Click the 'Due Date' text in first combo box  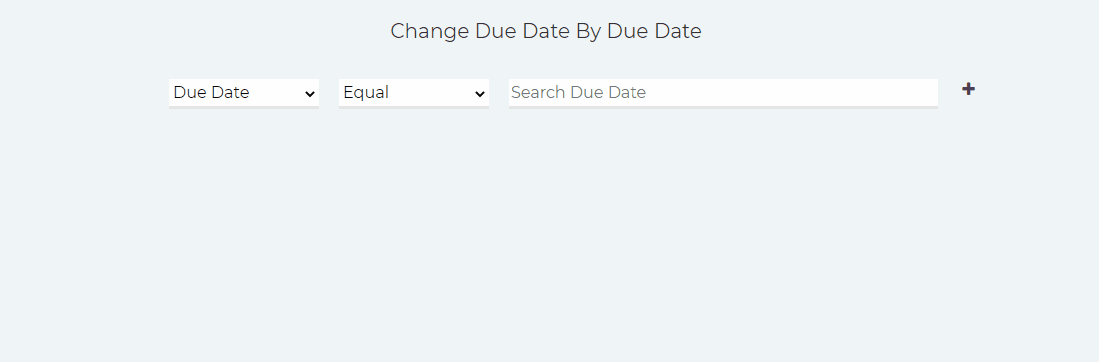coord(211,93)
